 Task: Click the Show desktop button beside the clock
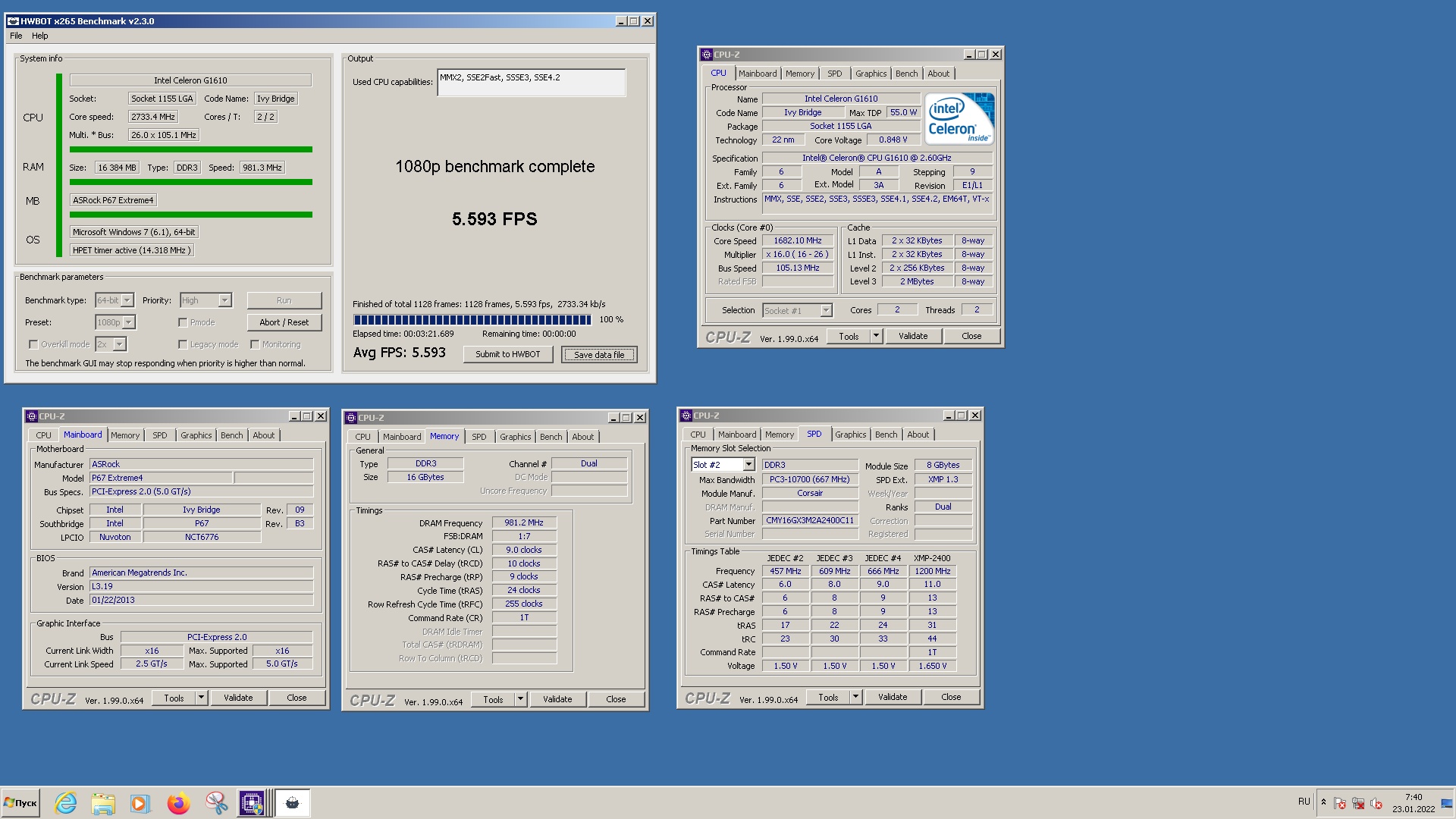pos(1447,802)
